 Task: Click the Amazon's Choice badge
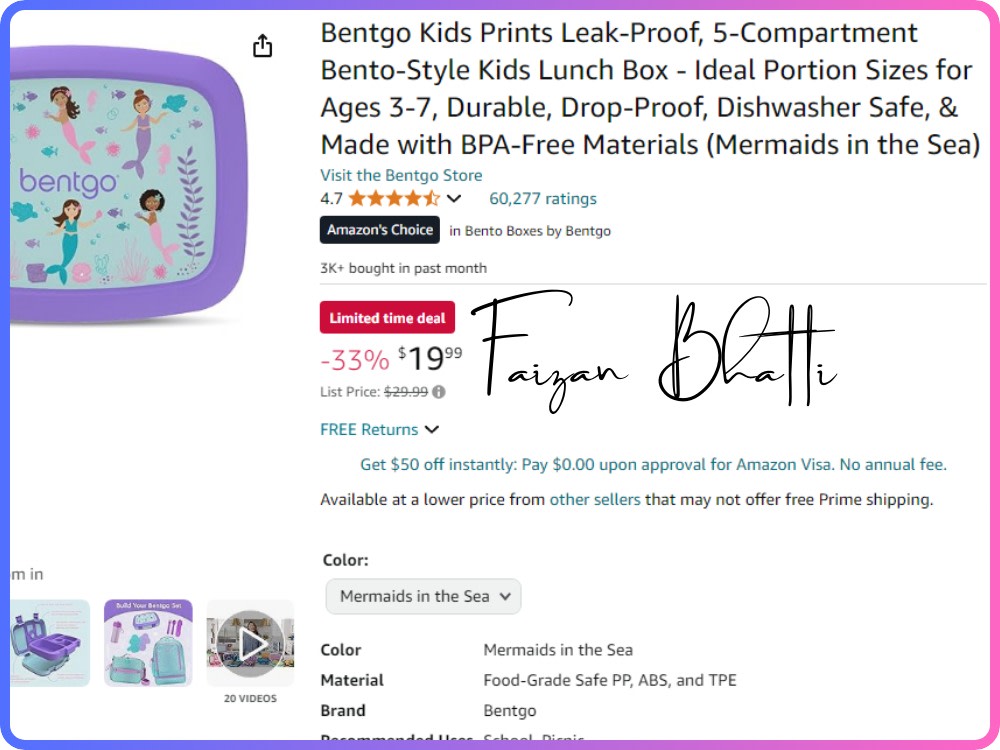(379, 230)
